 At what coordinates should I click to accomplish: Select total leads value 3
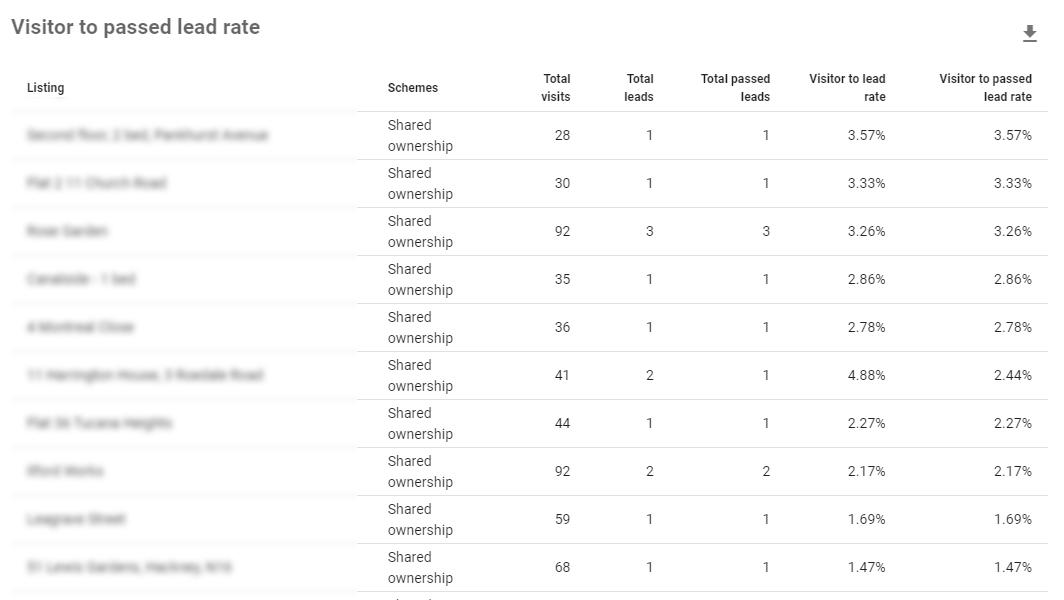coord(649,231)
